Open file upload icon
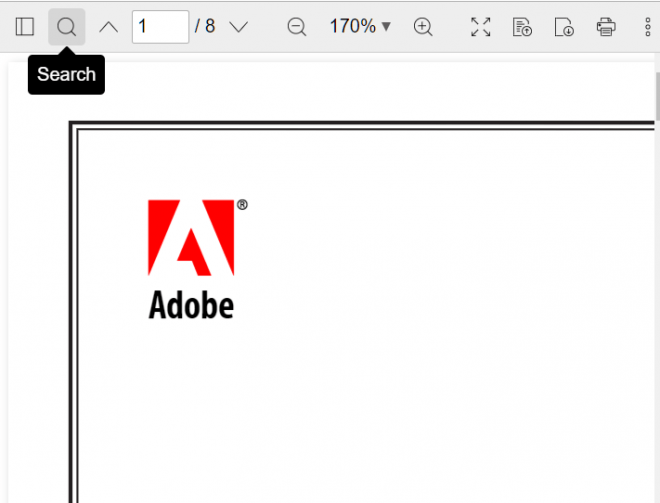 (x=522, y=27)
